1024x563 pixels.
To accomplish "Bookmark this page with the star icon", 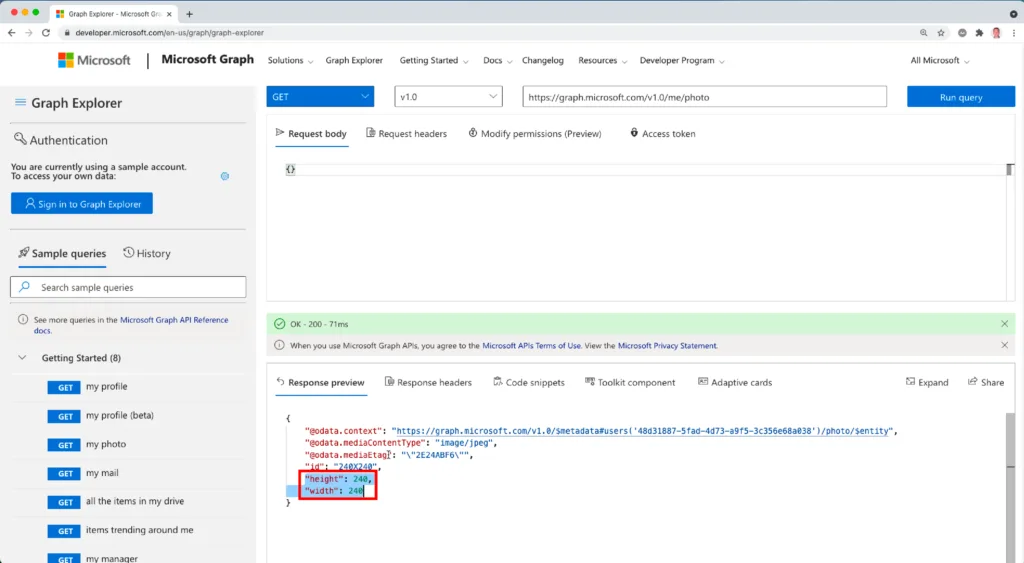I will click(941, 33).
